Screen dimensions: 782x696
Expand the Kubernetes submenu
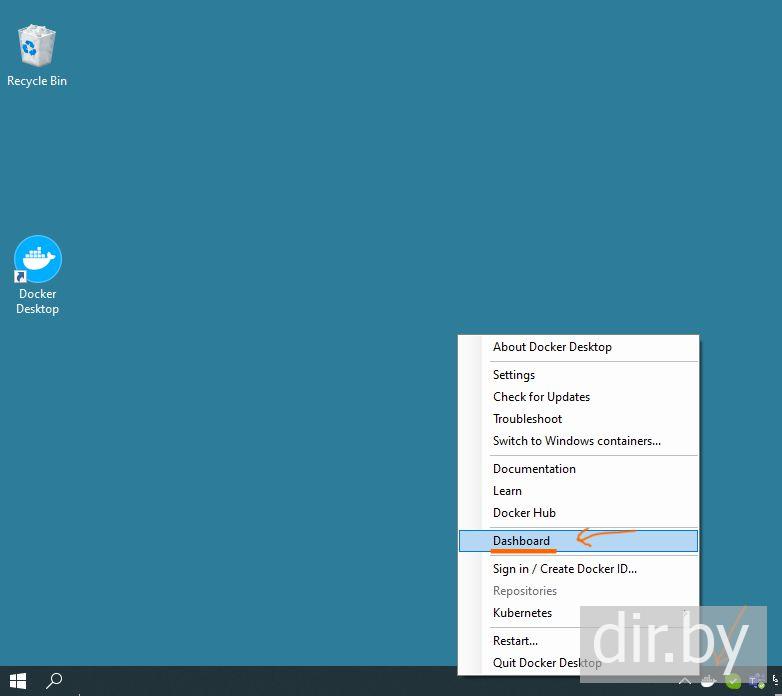[x=579, y=613]
